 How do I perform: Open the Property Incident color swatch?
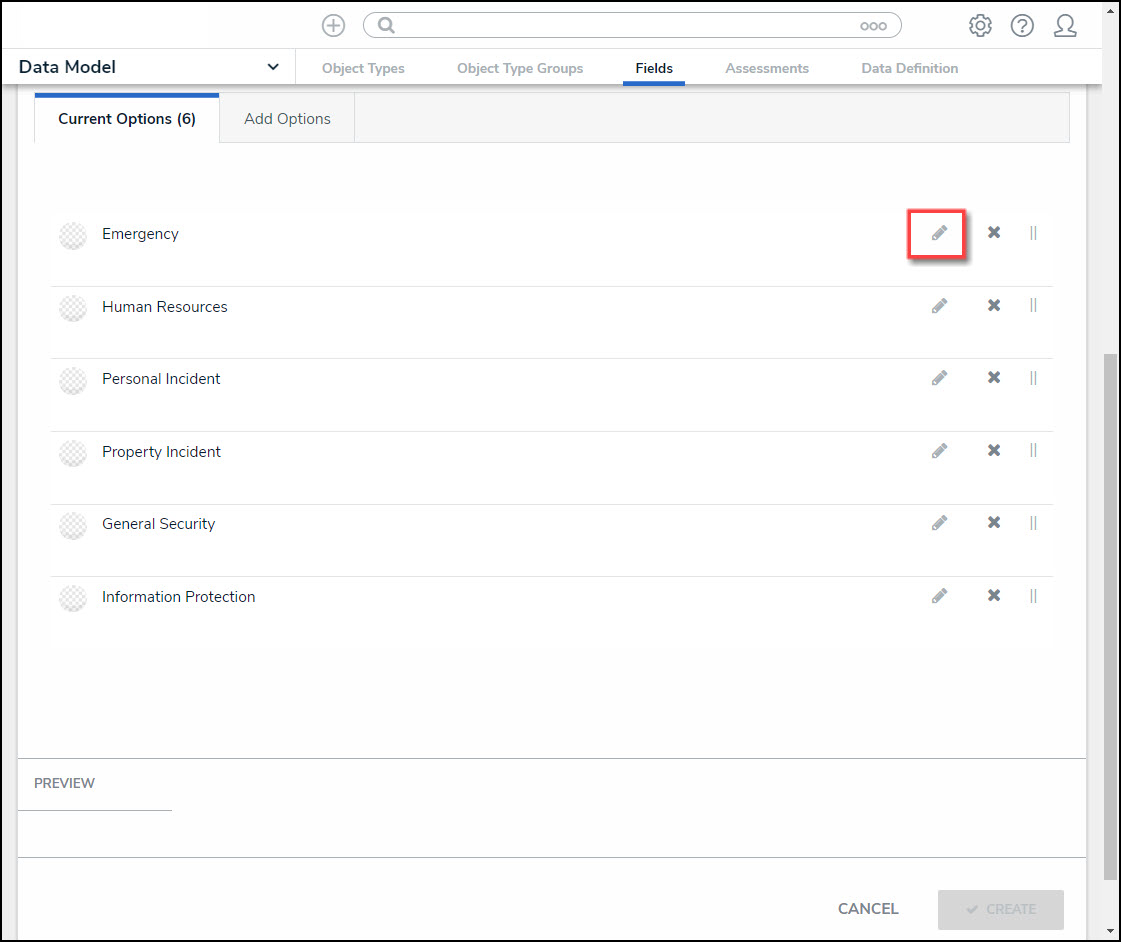tap(73, 453)
